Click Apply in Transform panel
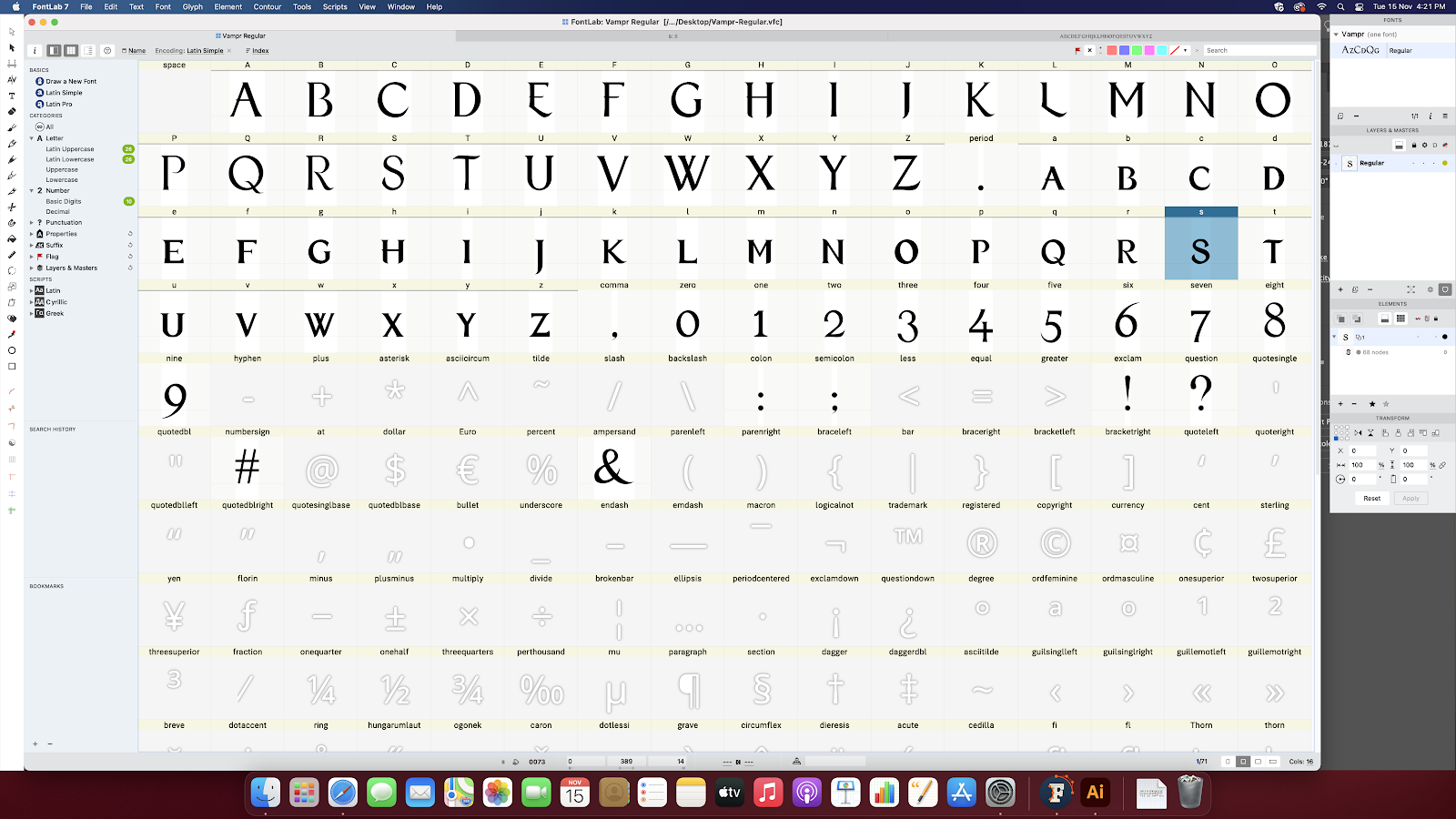The image size is (1456, 819). (1410, 499)
